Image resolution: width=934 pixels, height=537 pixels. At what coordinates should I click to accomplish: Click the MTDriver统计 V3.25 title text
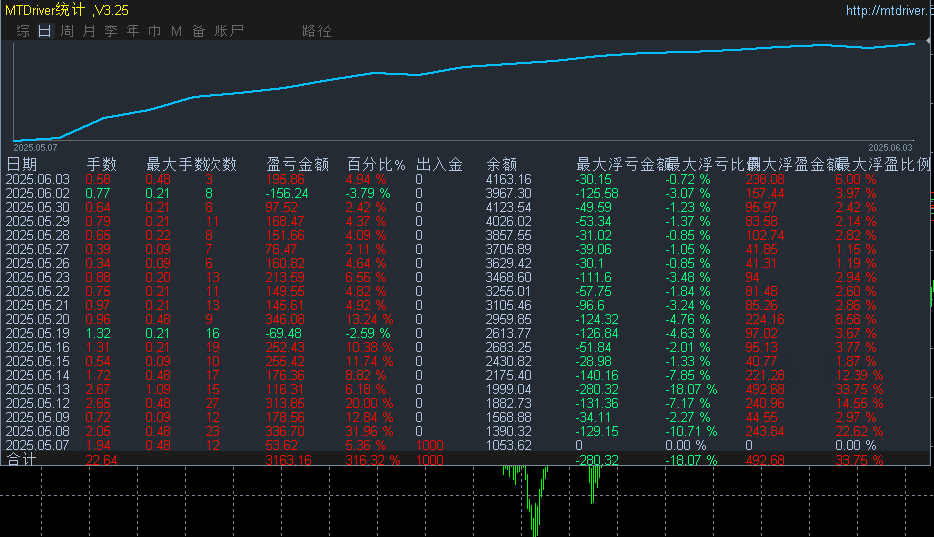[65, 10]
